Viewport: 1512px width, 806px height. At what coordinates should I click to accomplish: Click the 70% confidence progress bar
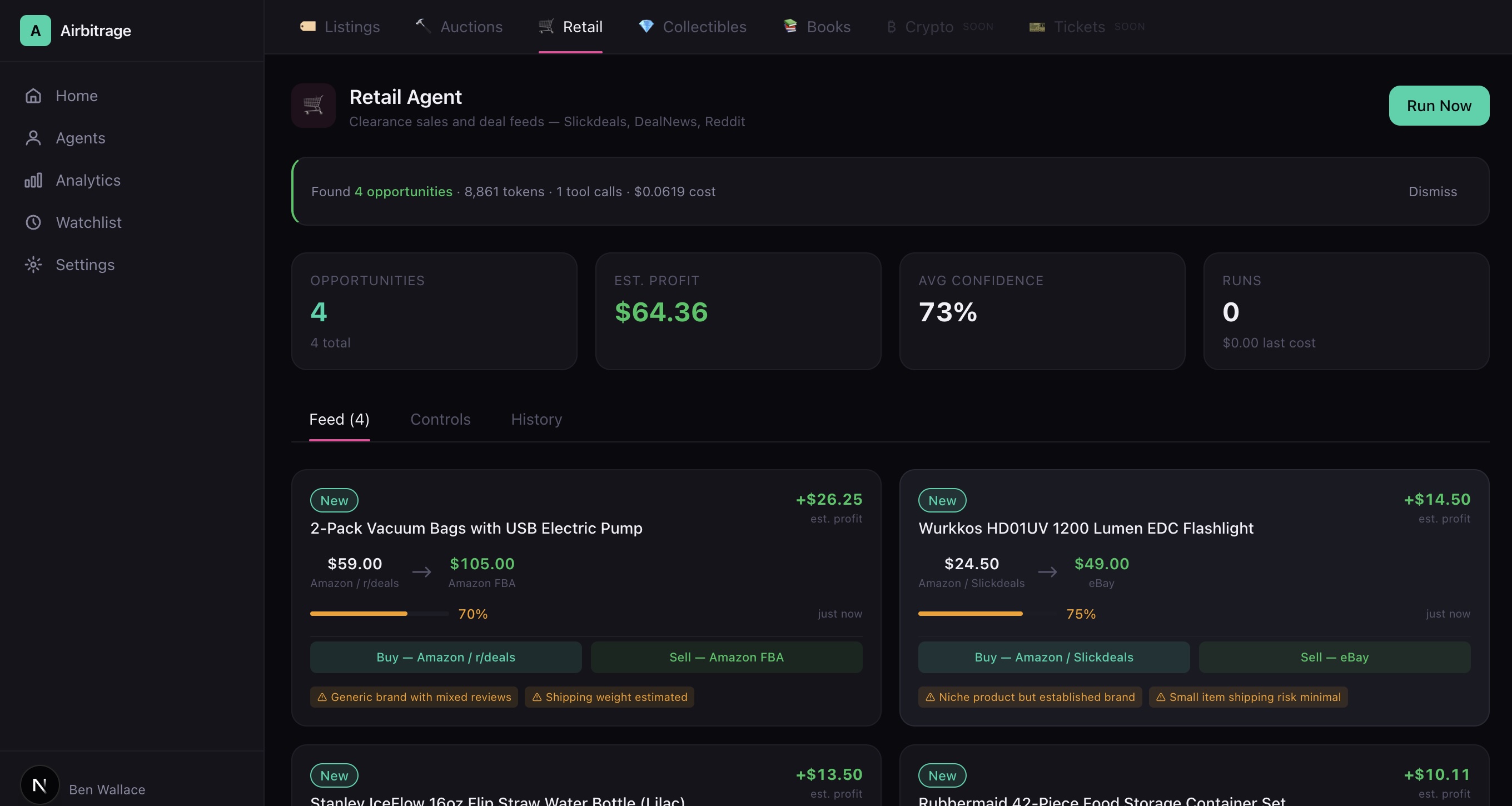click(379, 614)
